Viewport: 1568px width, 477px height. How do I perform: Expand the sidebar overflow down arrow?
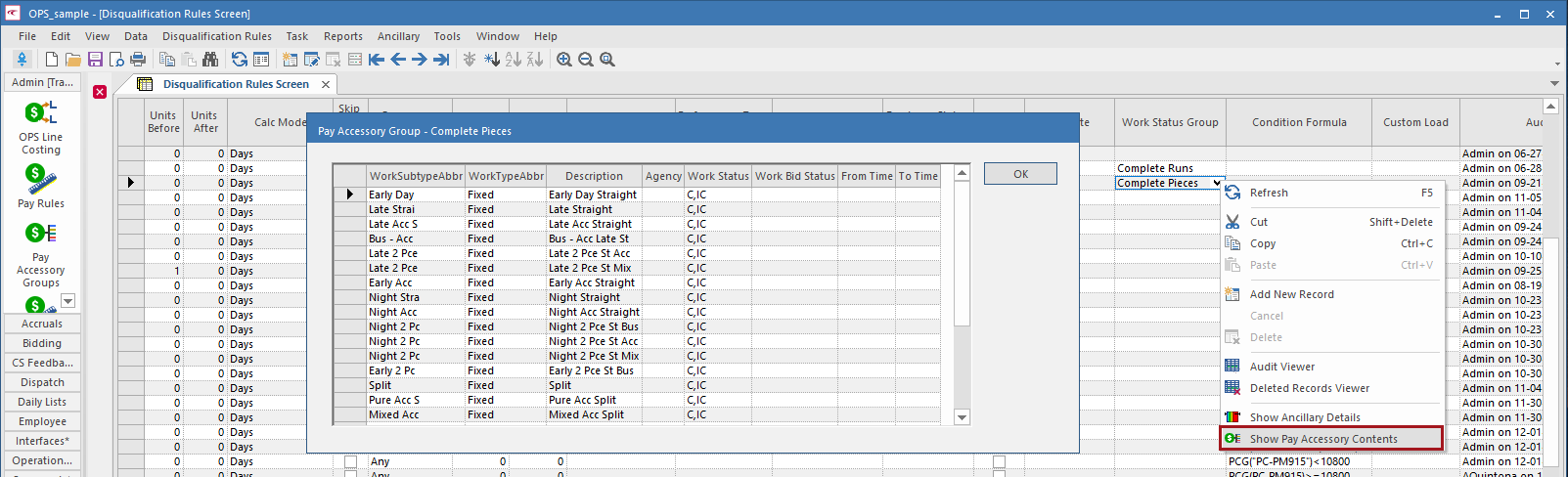67,301
